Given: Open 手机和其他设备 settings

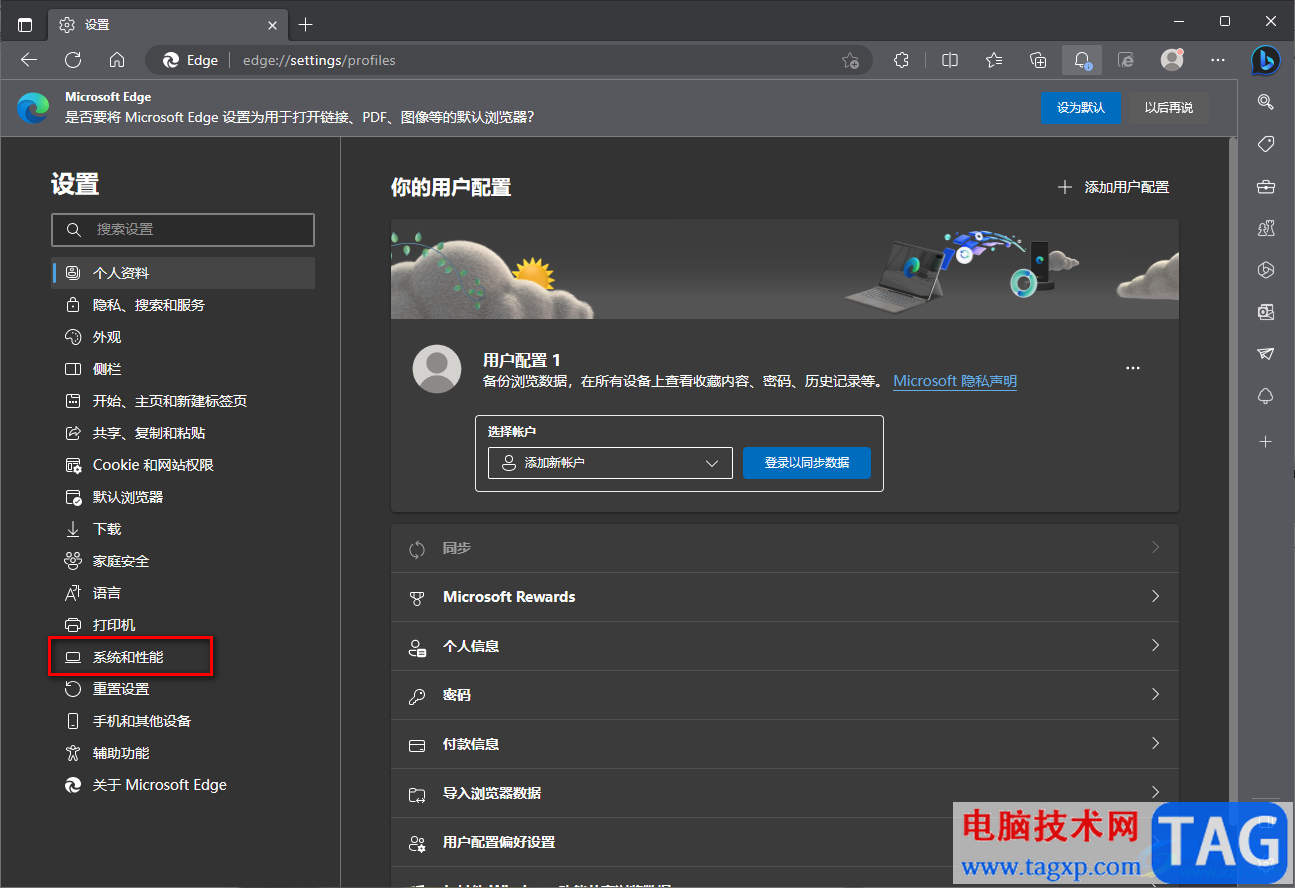Looking at the screenshot, I should tap(183, 721).
